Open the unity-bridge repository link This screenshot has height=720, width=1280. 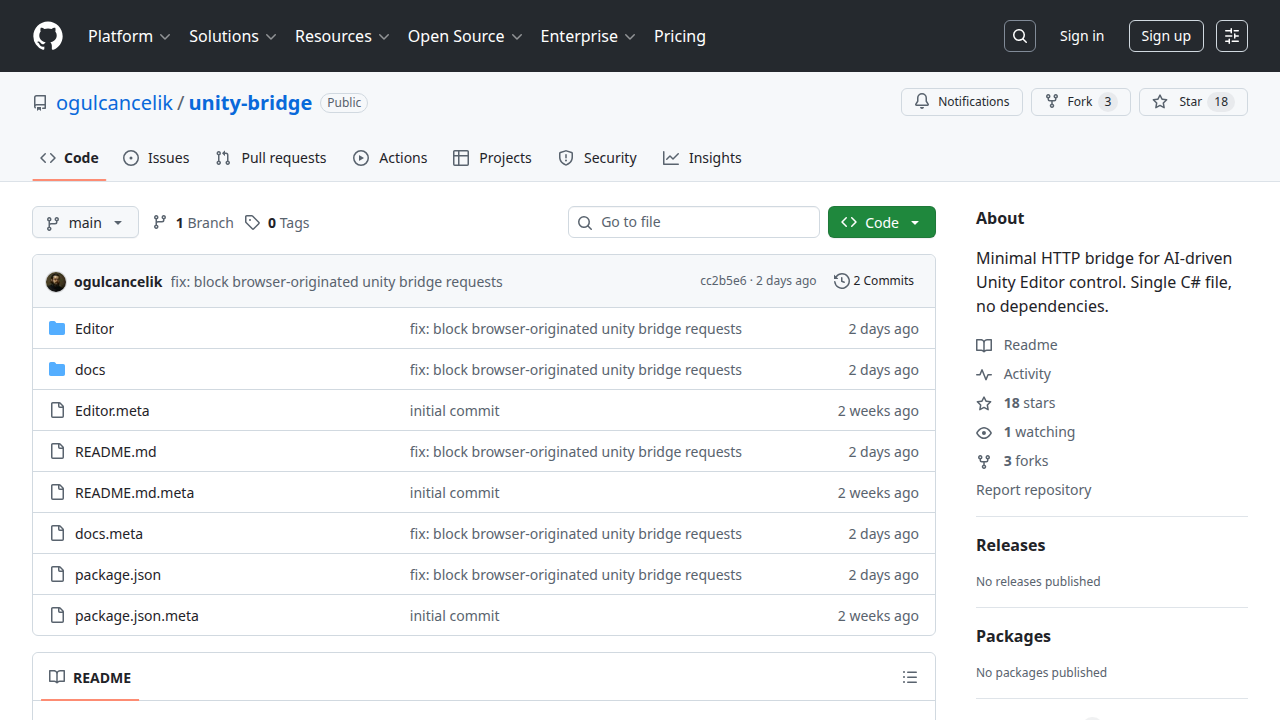tap(250, 103)
